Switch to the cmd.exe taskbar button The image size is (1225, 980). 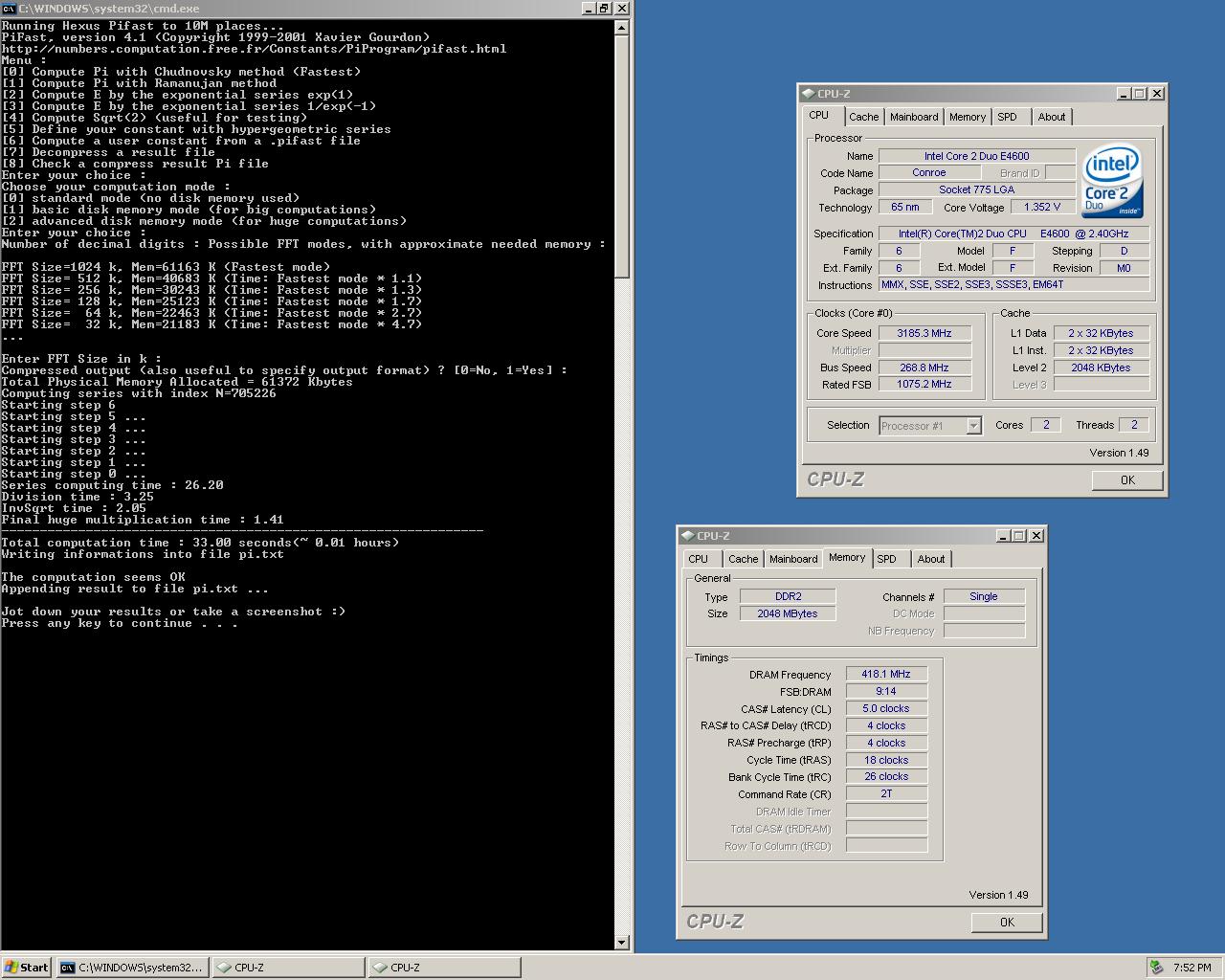132,968
